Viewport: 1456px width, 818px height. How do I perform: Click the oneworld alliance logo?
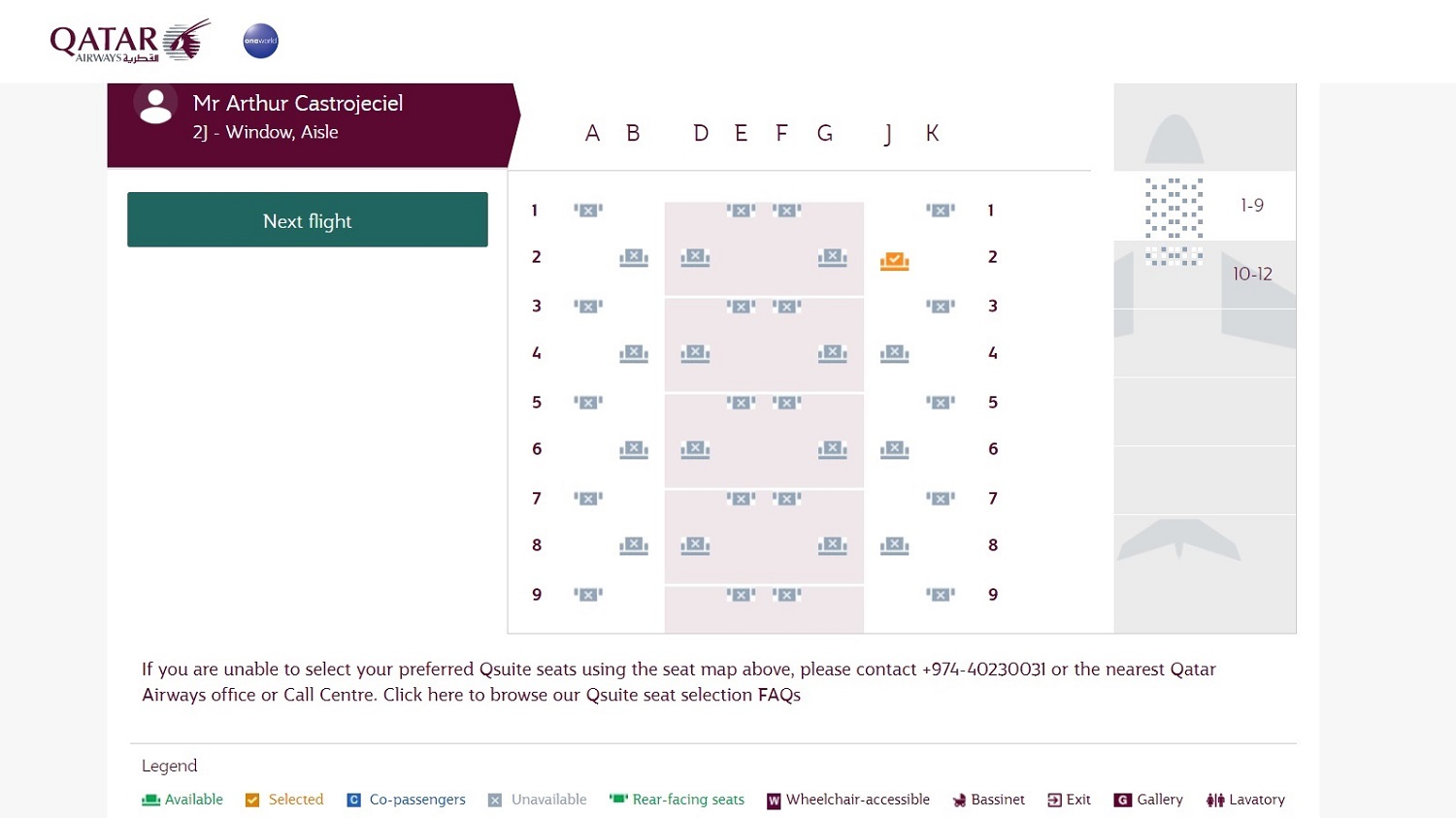click(x=260, y=41)
